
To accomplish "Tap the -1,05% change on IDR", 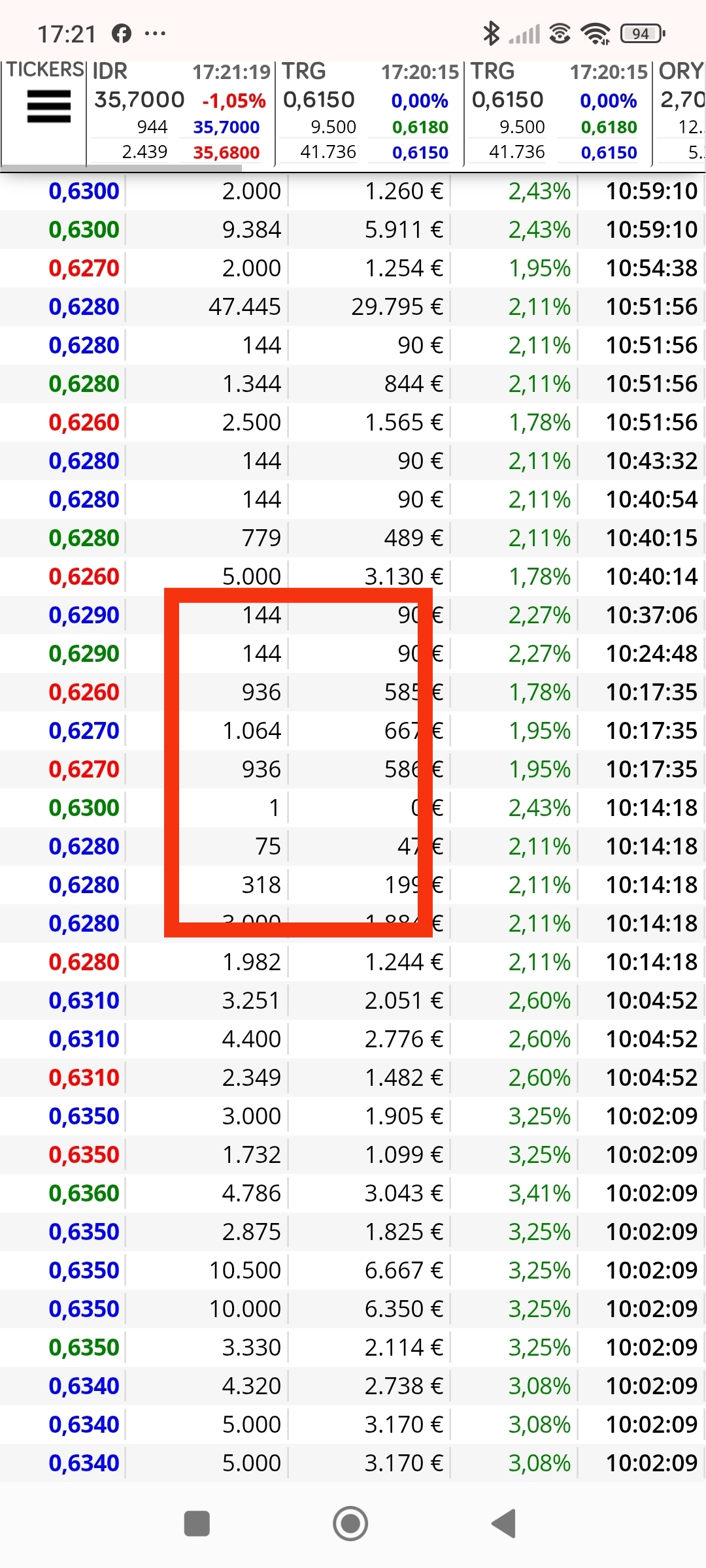I will pyautogui.click(x=234, y=101).
